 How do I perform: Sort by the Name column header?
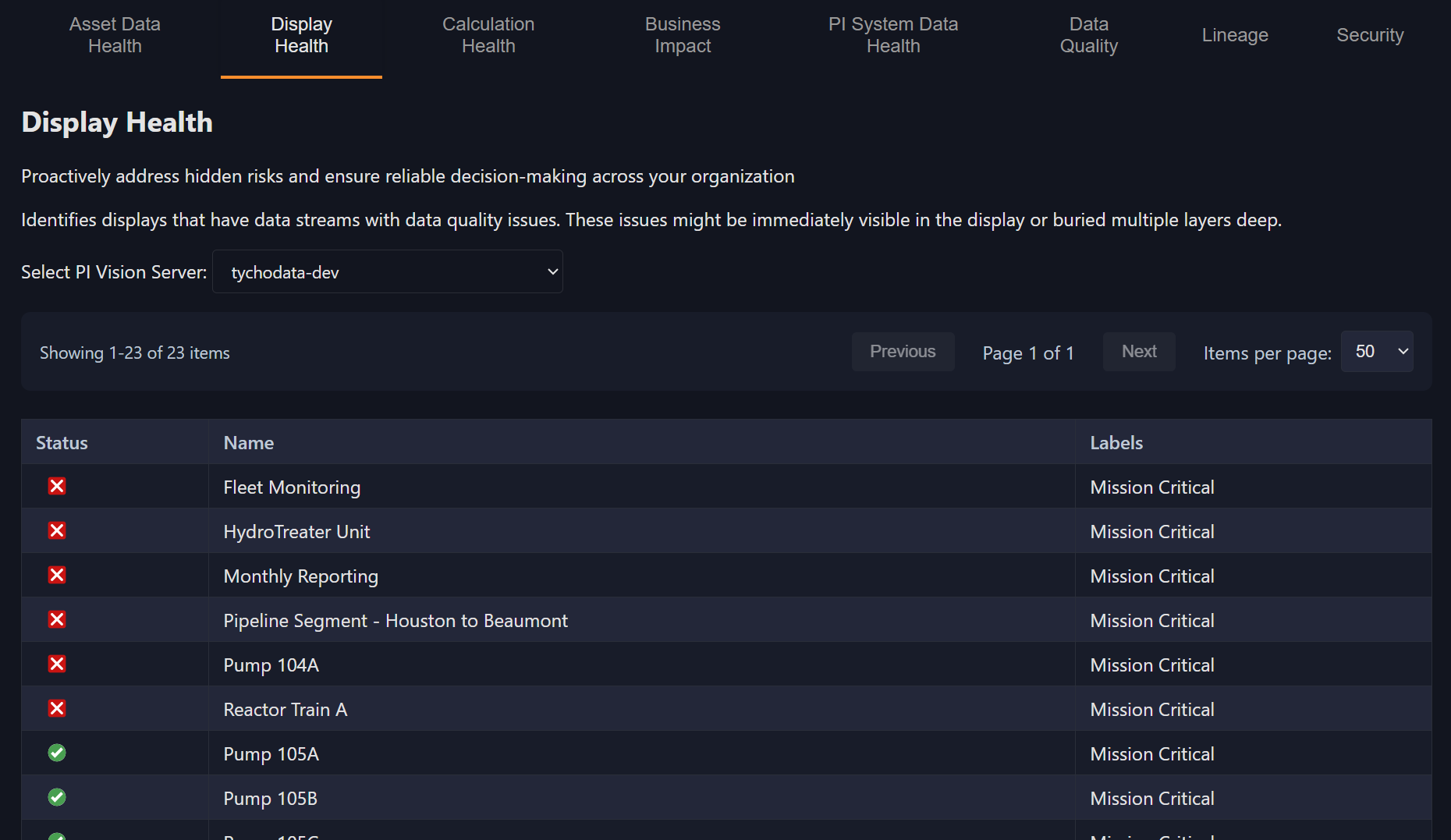pyautogui.click(x=249, y=443)
